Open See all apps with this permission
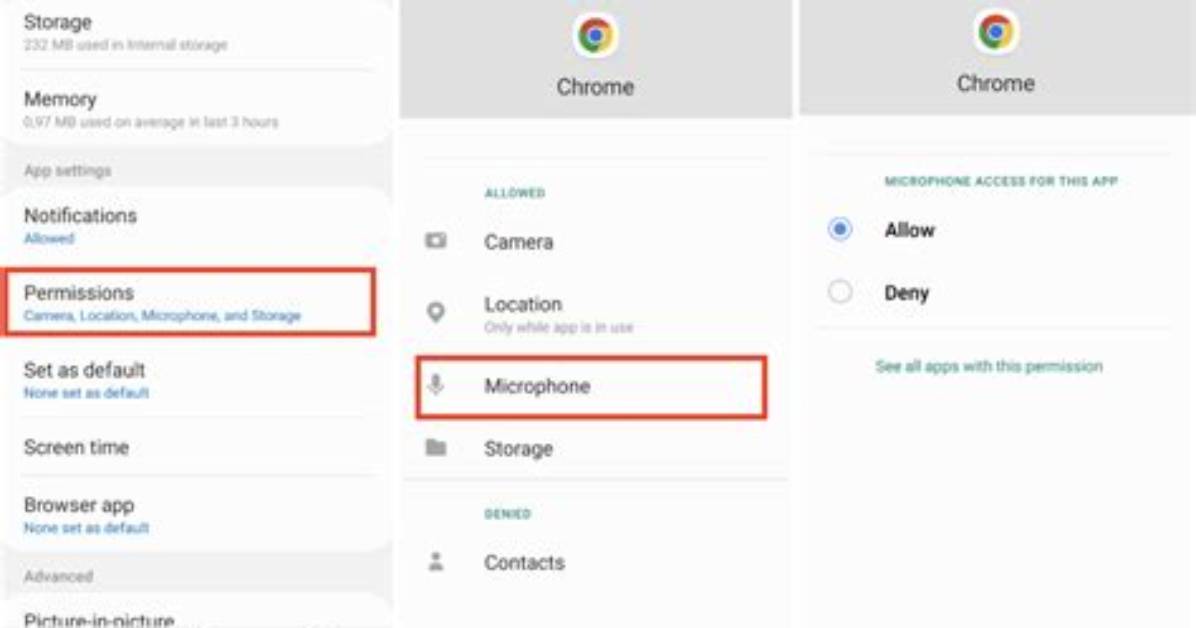 point(989,366)
